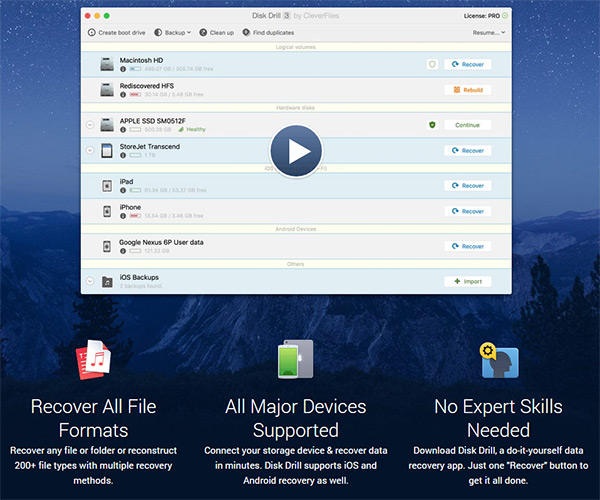600x500 pixels.
Task: Open the Resume... dropdown
Action: click(x=489, y=33)
